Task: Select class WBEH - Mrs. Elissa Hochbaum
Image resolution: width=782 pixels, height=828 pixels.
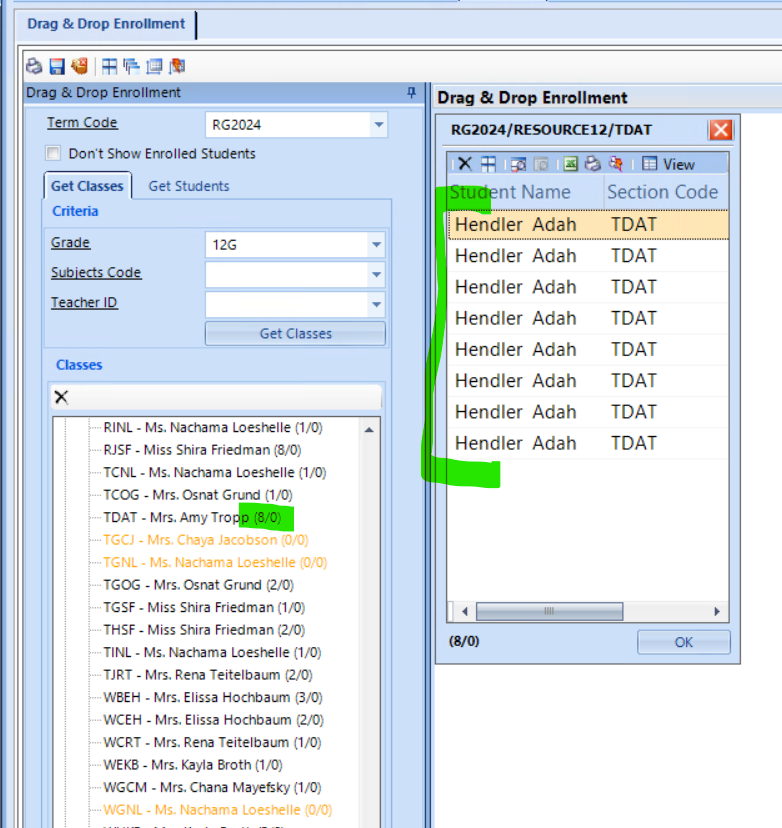Action: point(213,698)
